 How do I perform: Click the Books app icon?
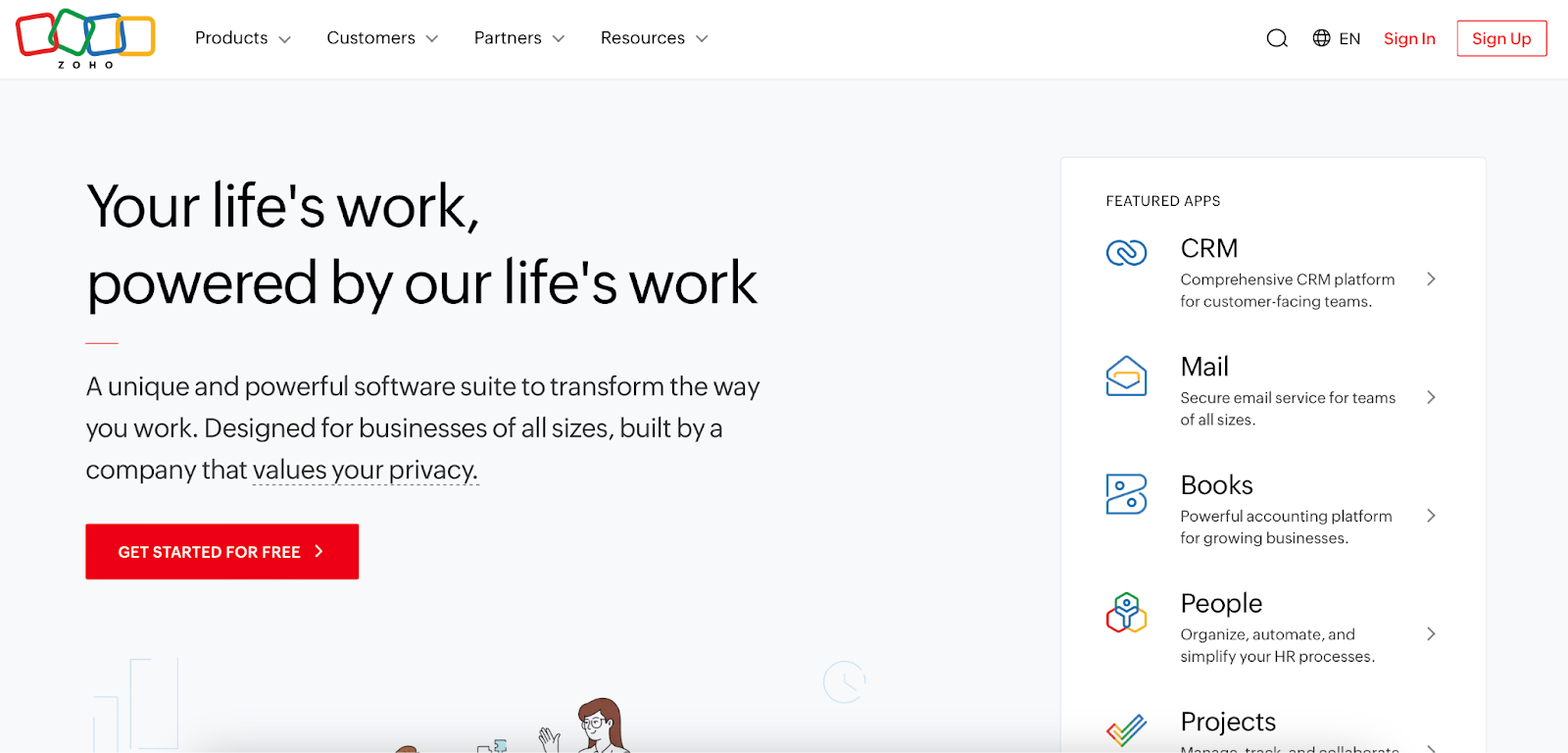pyautogui.click(x=1126, y=494)
